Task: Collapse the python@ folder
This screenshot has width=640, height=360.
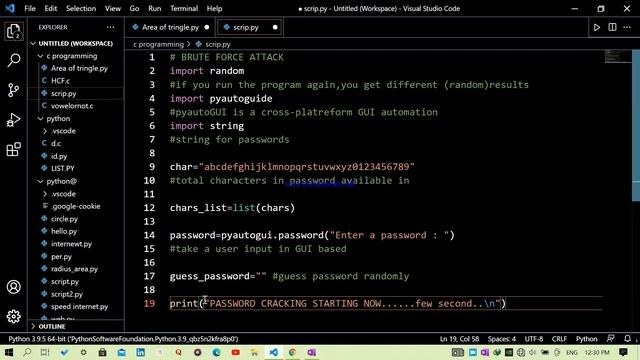Action: click(61, 181)
